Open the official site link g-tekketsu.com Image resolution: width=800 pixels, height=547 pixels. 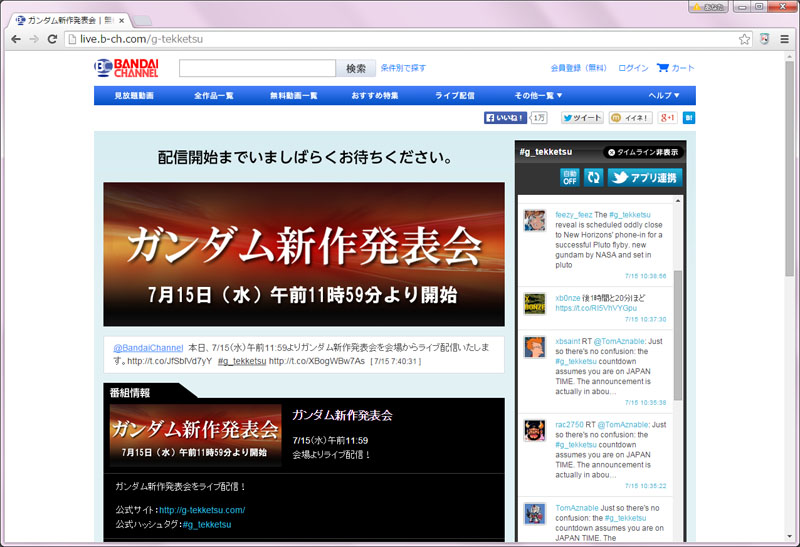pyautogui.click(x=202, y=510)
